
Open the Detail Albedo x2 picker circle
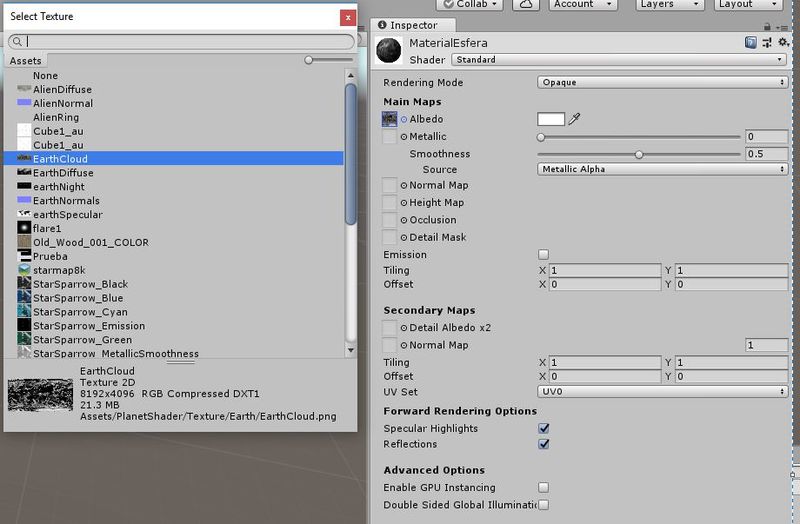click(404, 328)
